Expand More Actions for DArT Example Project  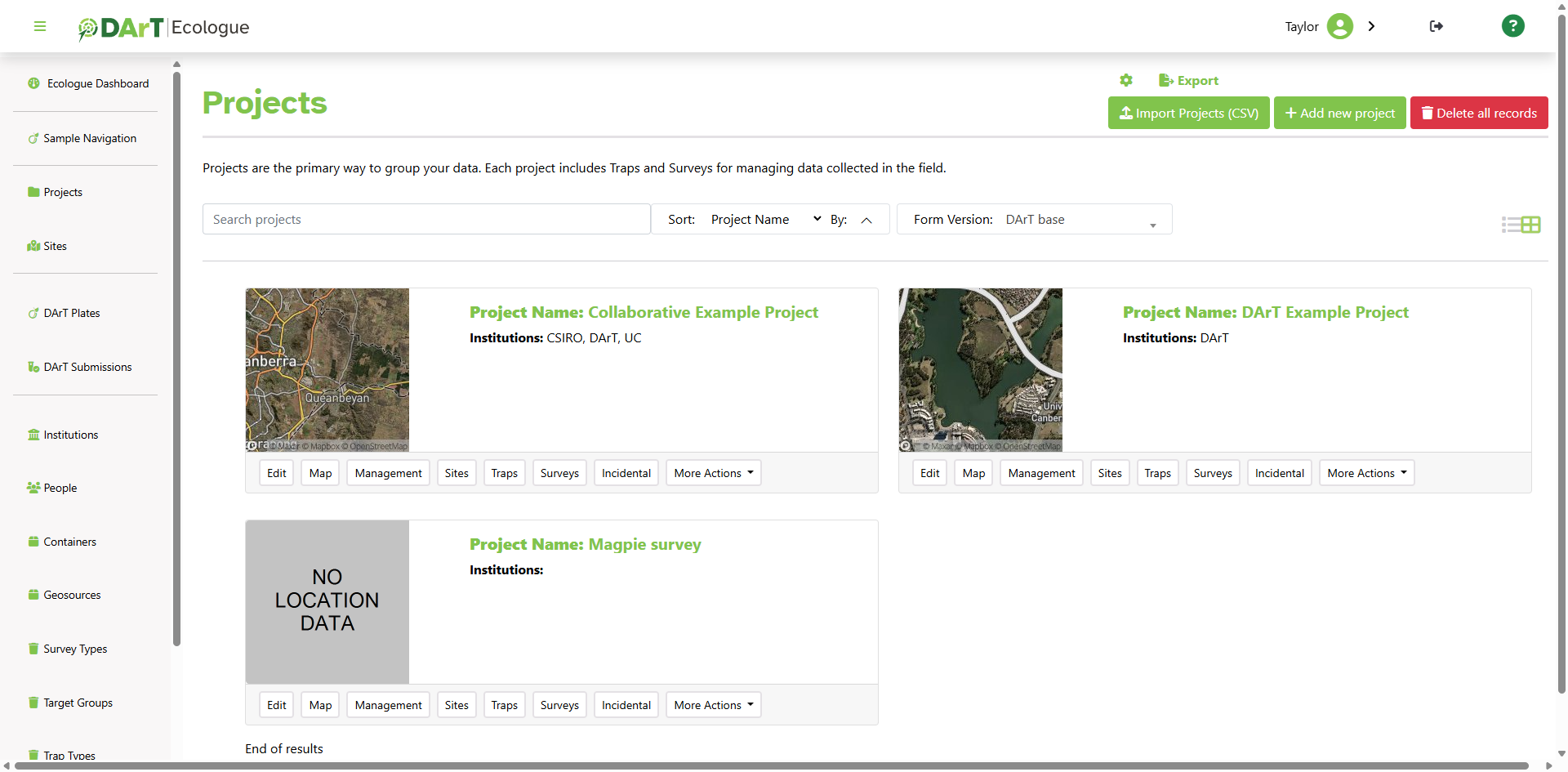1366,472
